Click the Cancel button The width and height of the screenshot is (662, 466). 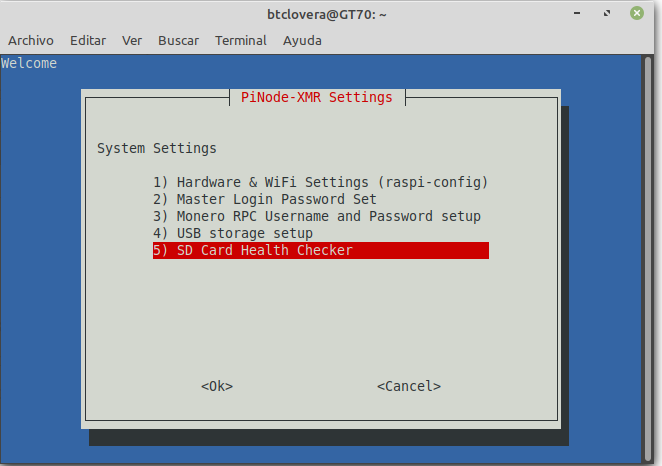pos(409,386)
